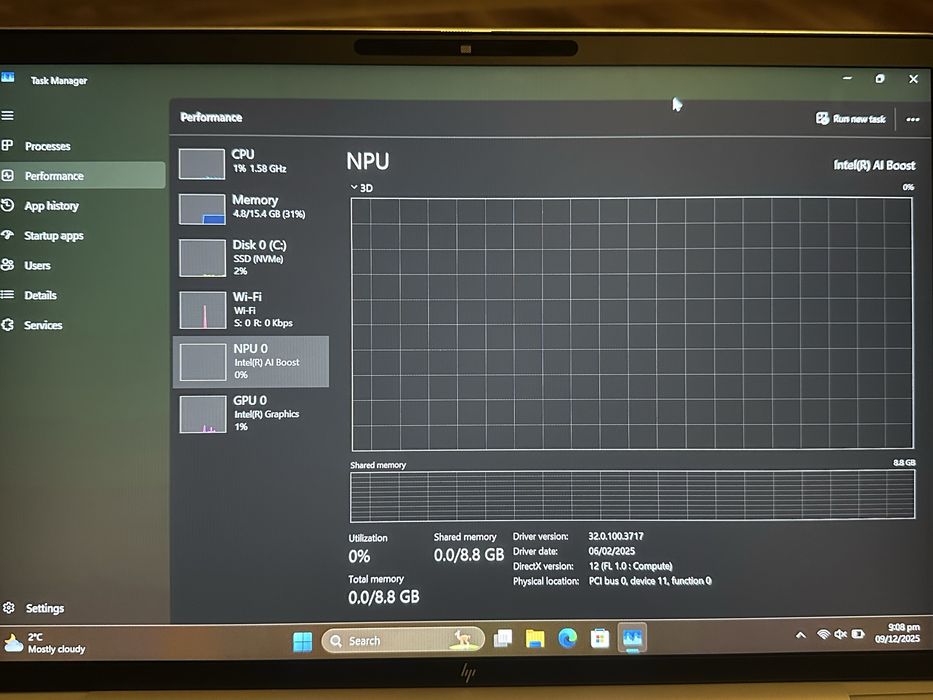
Task: Open the hamburger navigation menu
Action: coord(7,115)
